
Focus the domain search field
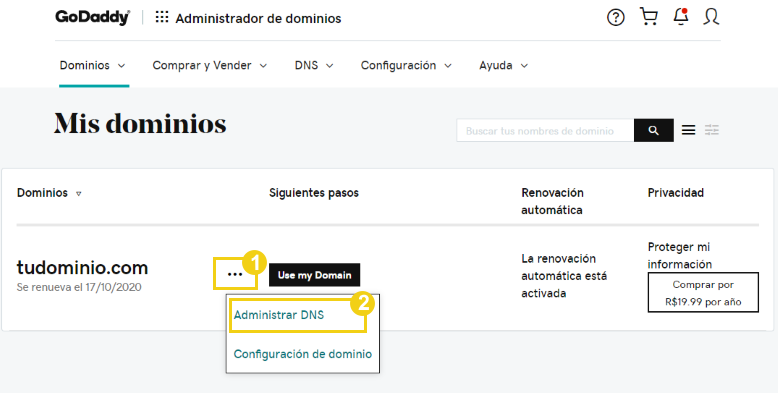pos(545,131)
